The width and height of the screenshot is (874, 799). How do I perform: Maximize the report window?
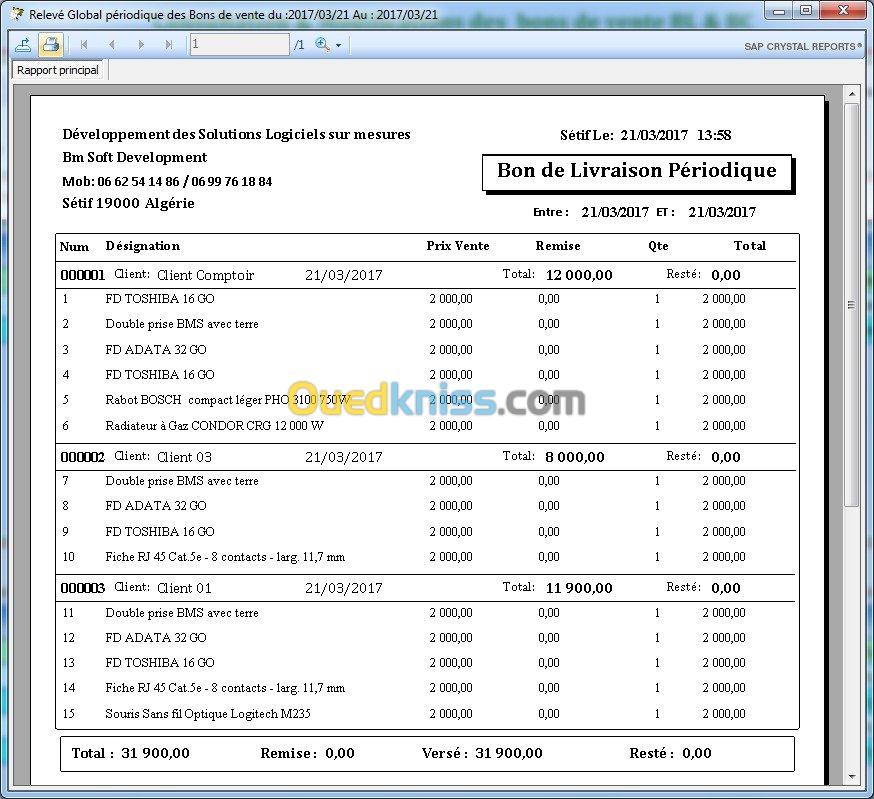point(806,11)
